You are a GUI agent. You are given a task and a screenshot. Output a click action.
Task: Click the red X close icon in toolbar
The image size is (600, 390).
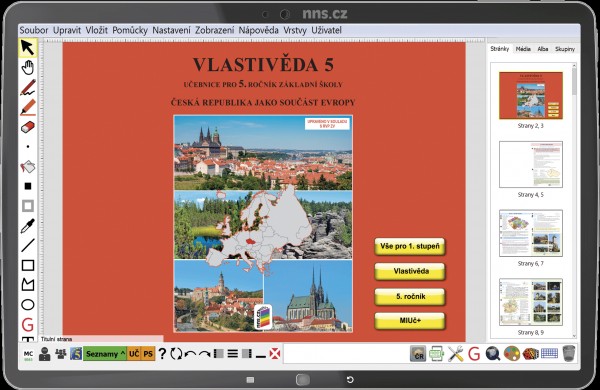click(x=275, y=354)
